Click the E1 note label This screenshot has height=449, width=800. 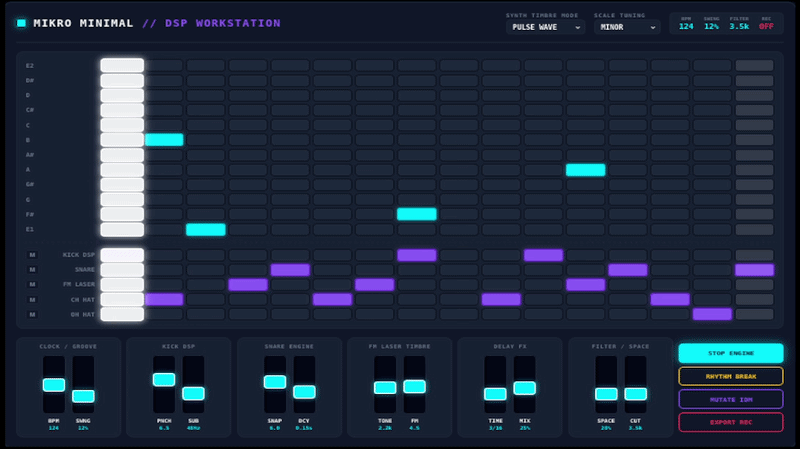(30, 230)
